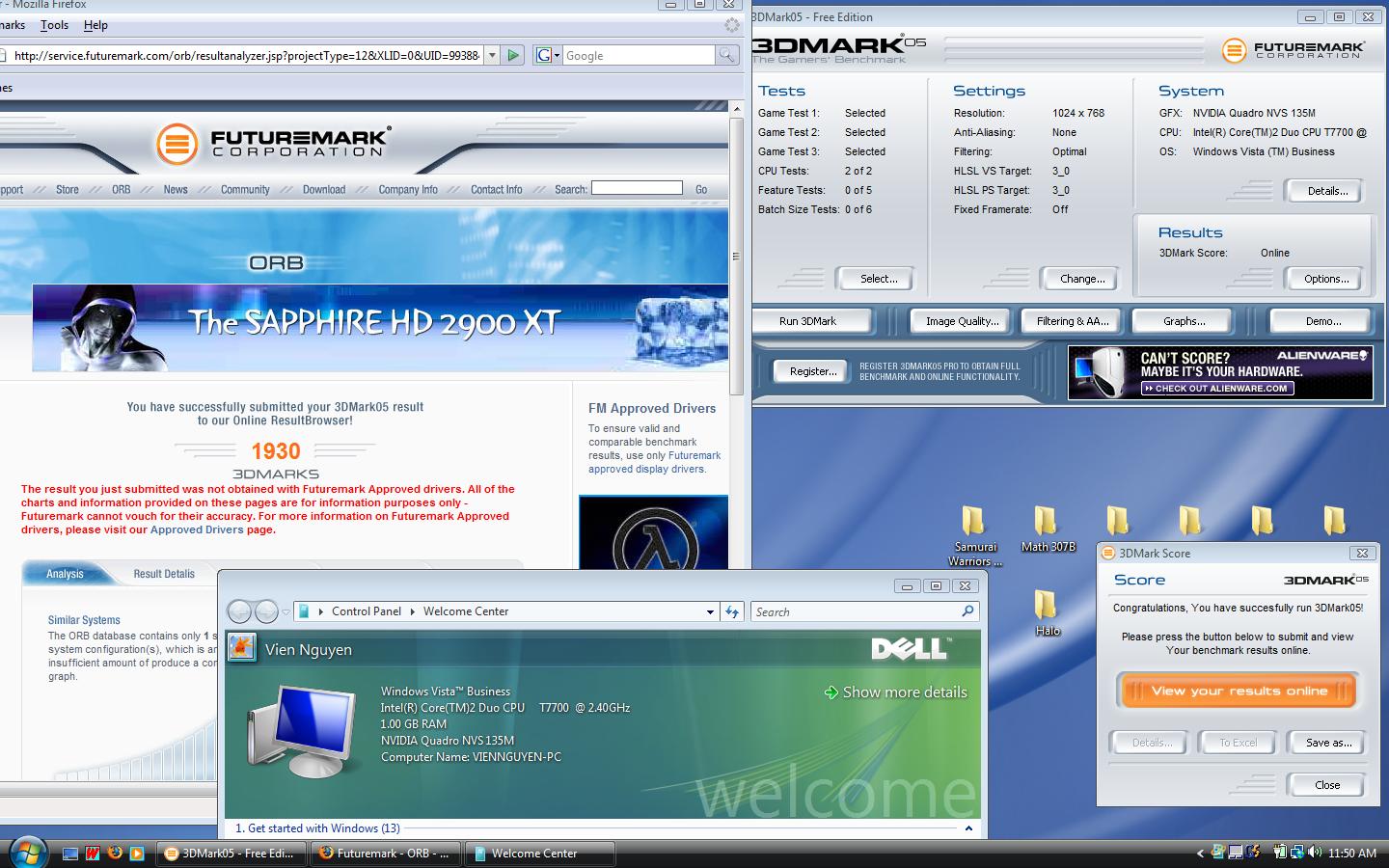Open the ORB nav link
Screen dimensions: 1389x868
coord(121,189)
